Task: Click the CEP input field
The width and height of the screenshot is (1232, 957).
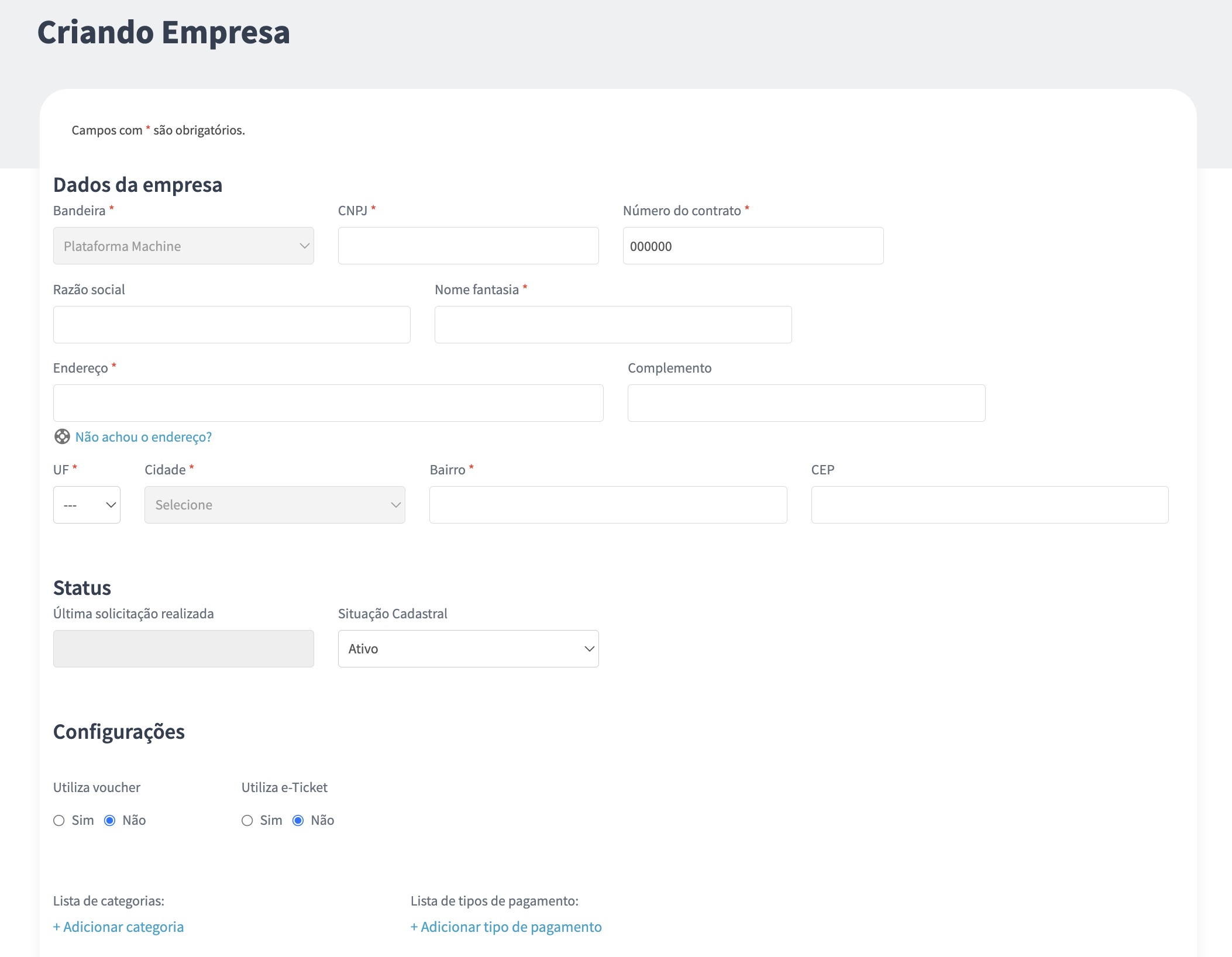Action: point(990,505)
